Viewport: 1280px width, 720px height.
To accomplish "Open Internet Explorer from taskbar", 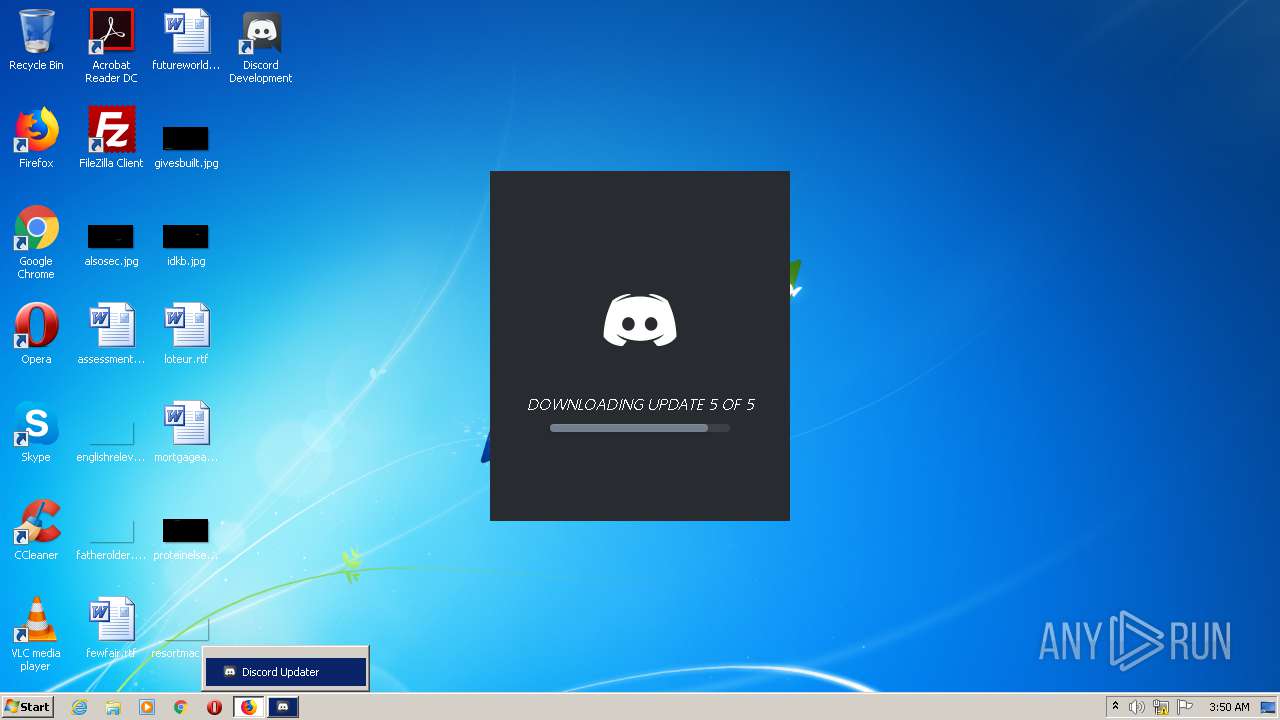I will tap(80, 707).
